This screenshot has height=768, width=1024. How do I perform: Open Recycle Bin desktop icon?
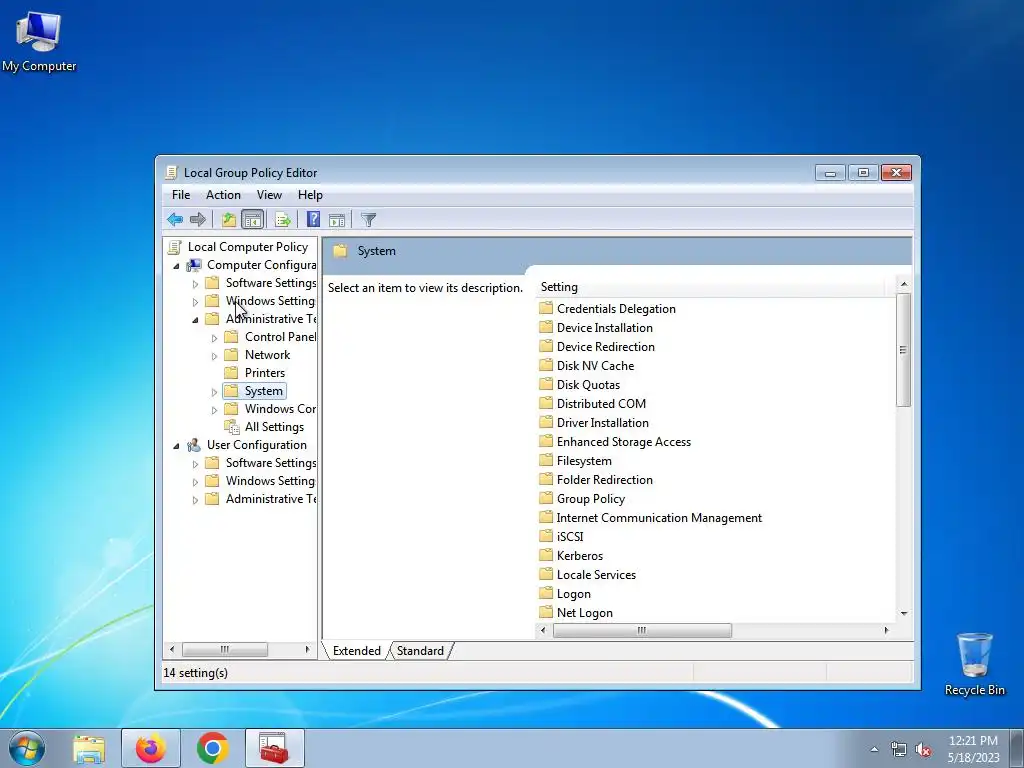[x=974, y=664]
